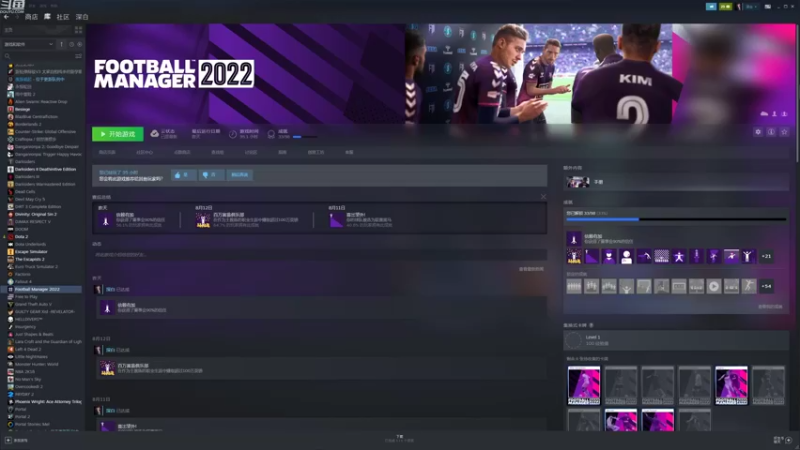Click the checkered pattern achievement icon
This screenshot has height=450, width=800.
coord(661,256)
